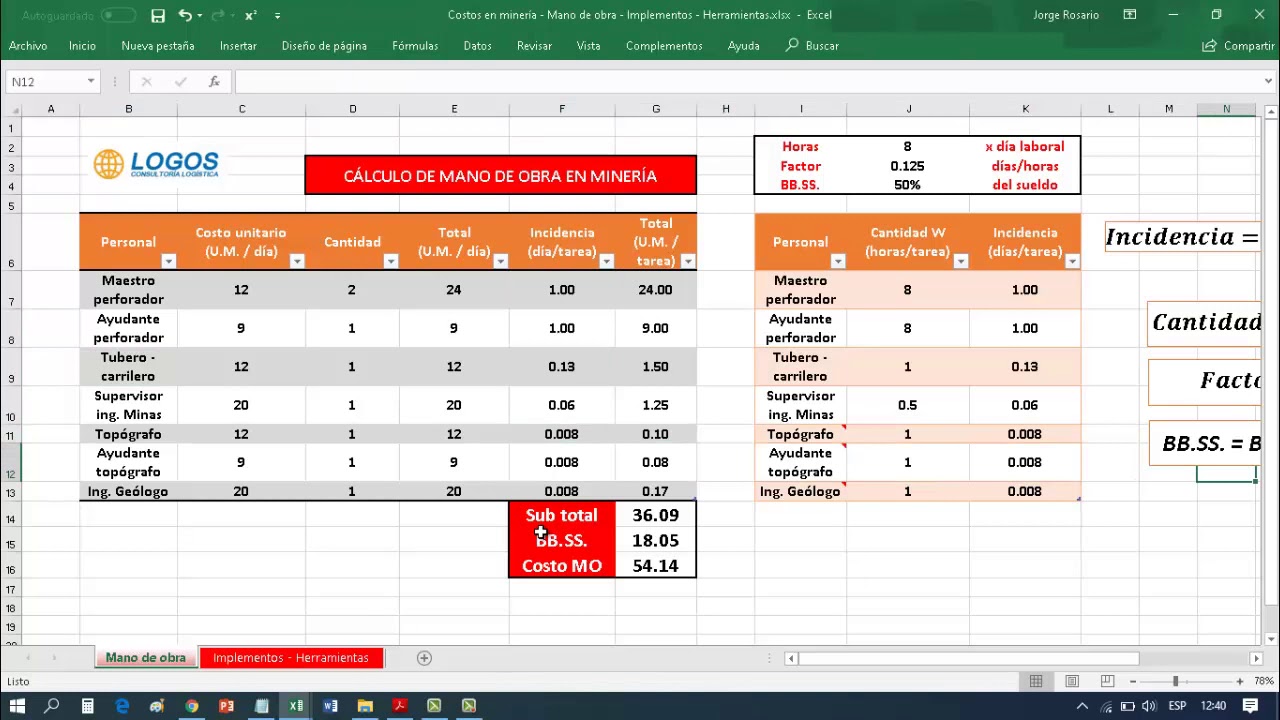Switch to Page Layout view
The height and width of the screenshot is (720, 1280).
(1072, 682)
